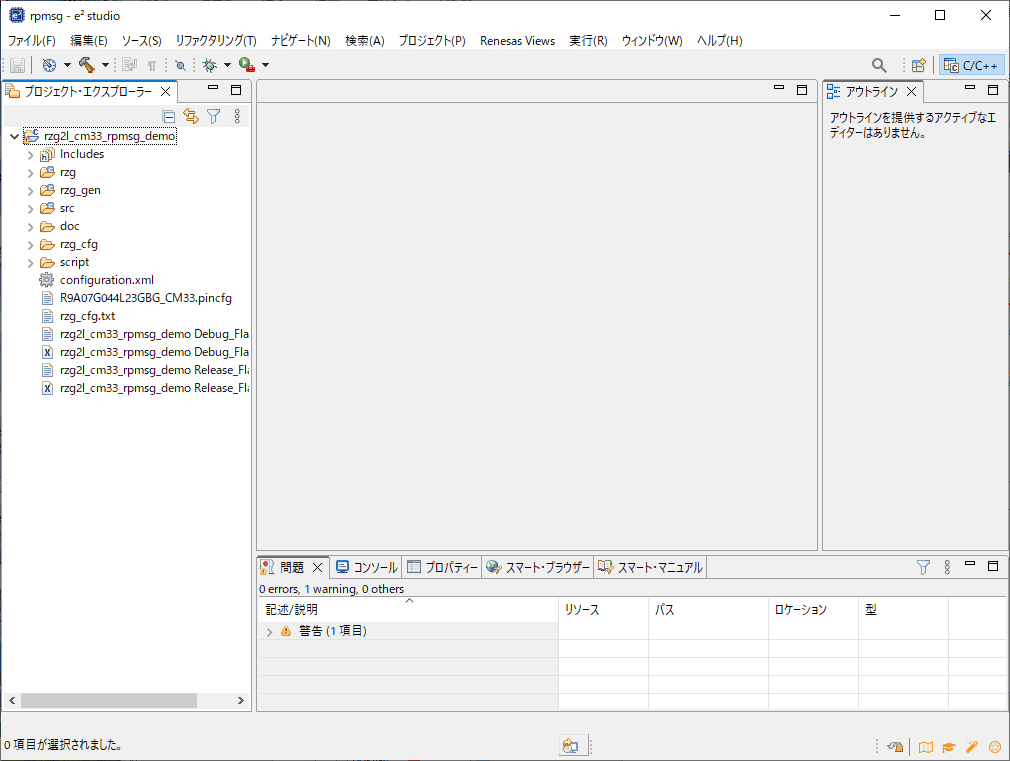Click Project Explorer horizontal scrollbar thumb
Screen dimensions: 1010x761
(109, 700)
